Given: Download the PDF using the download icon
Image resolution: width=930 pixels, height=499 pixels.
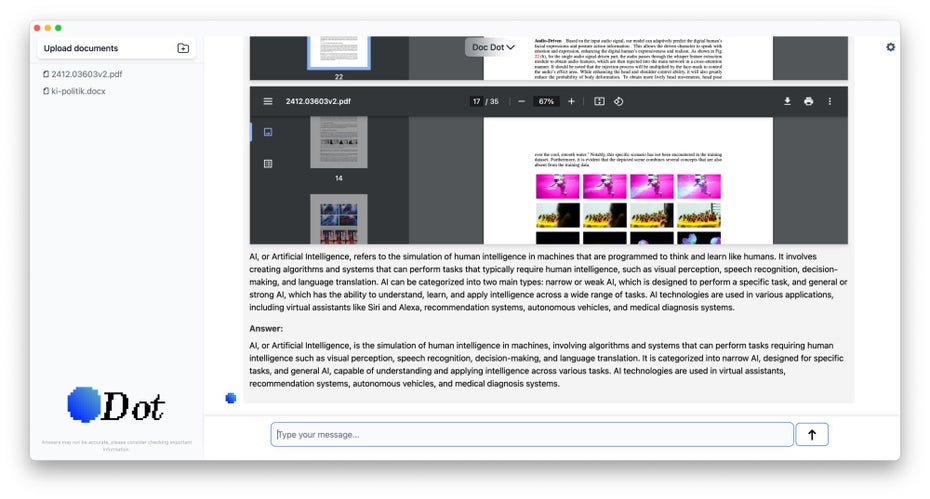Looking at the screenshot, I should pos(787,101).
